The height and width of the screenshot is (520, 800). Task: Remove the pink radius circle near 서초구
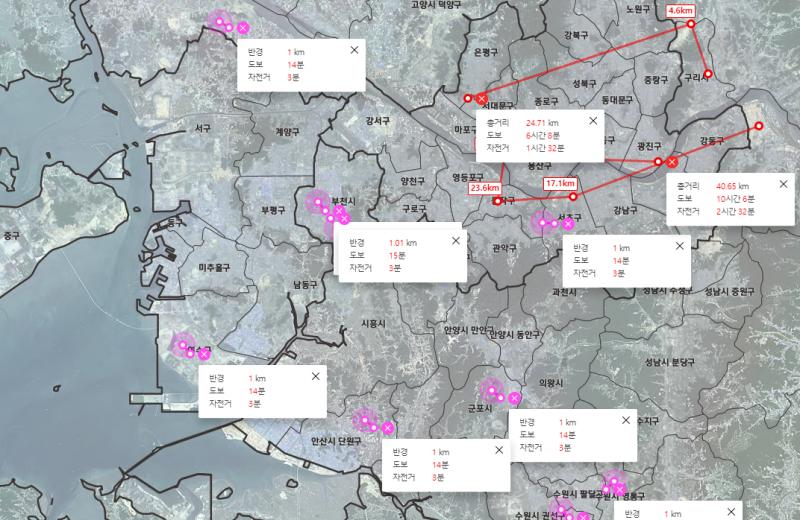click(568, 224)
